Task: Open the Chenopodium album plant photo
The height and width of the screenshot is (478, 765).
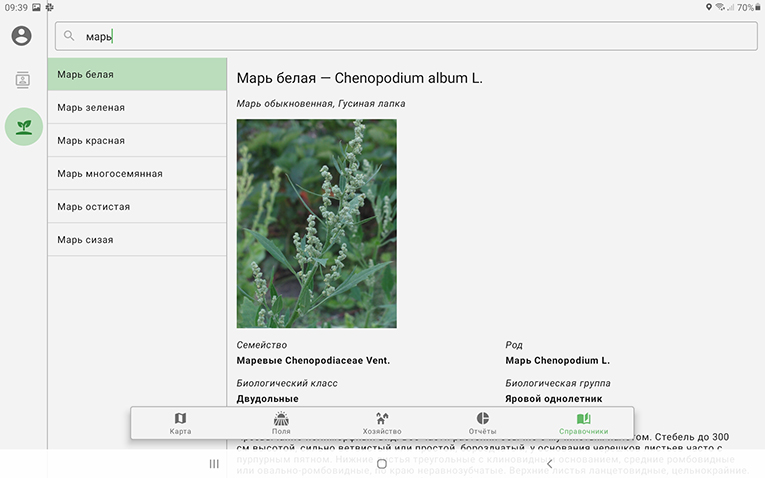Action: 317,223
